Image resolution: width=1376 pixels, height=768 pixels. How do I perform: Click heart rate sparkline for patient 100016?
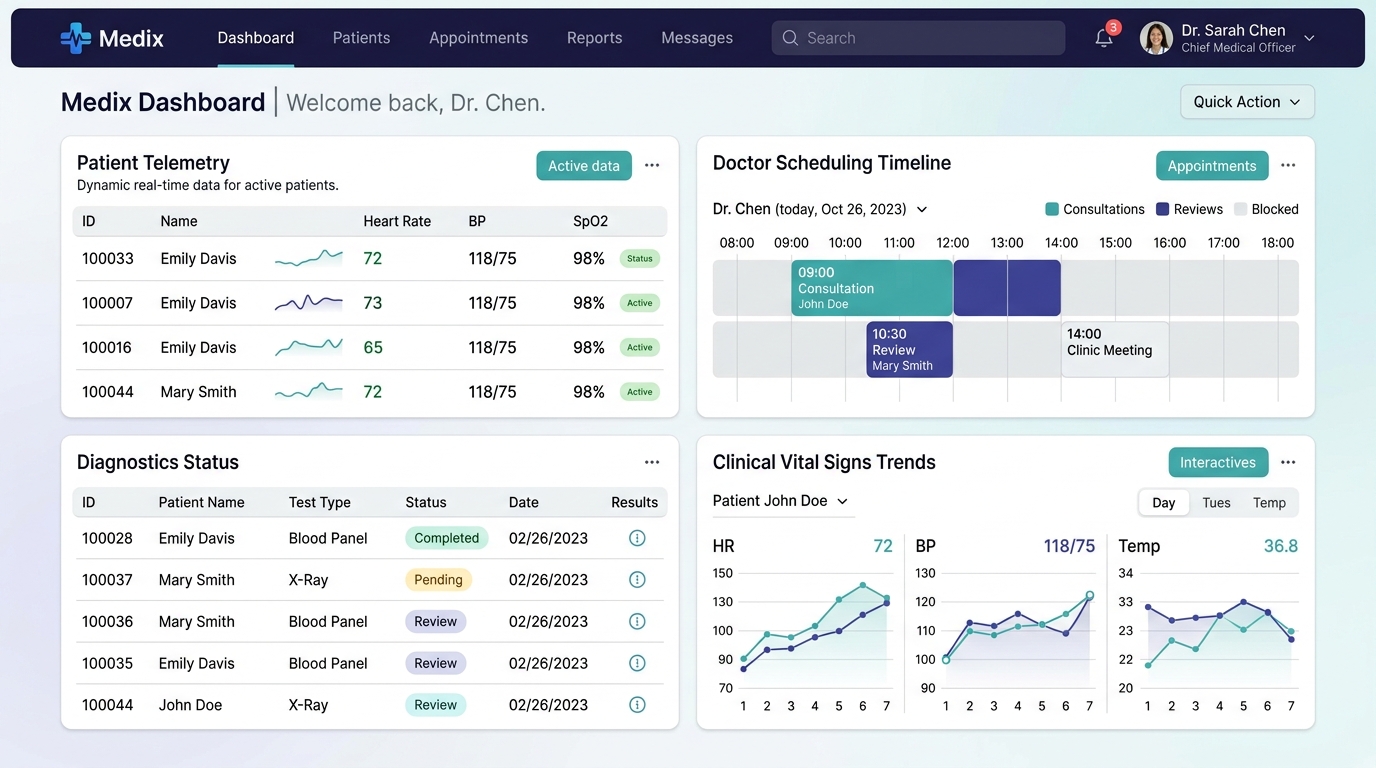(309, 347)
